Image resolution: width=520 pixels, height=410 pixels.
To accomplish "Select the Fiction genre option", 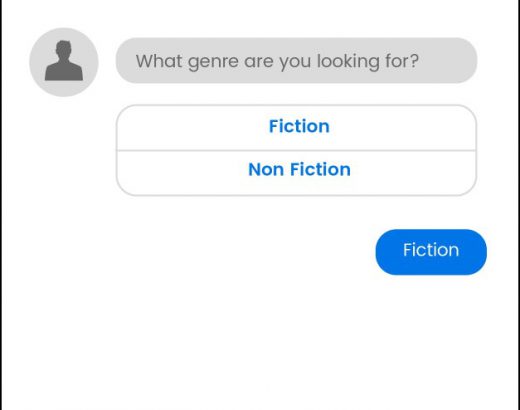I will [x=296, y=128].
